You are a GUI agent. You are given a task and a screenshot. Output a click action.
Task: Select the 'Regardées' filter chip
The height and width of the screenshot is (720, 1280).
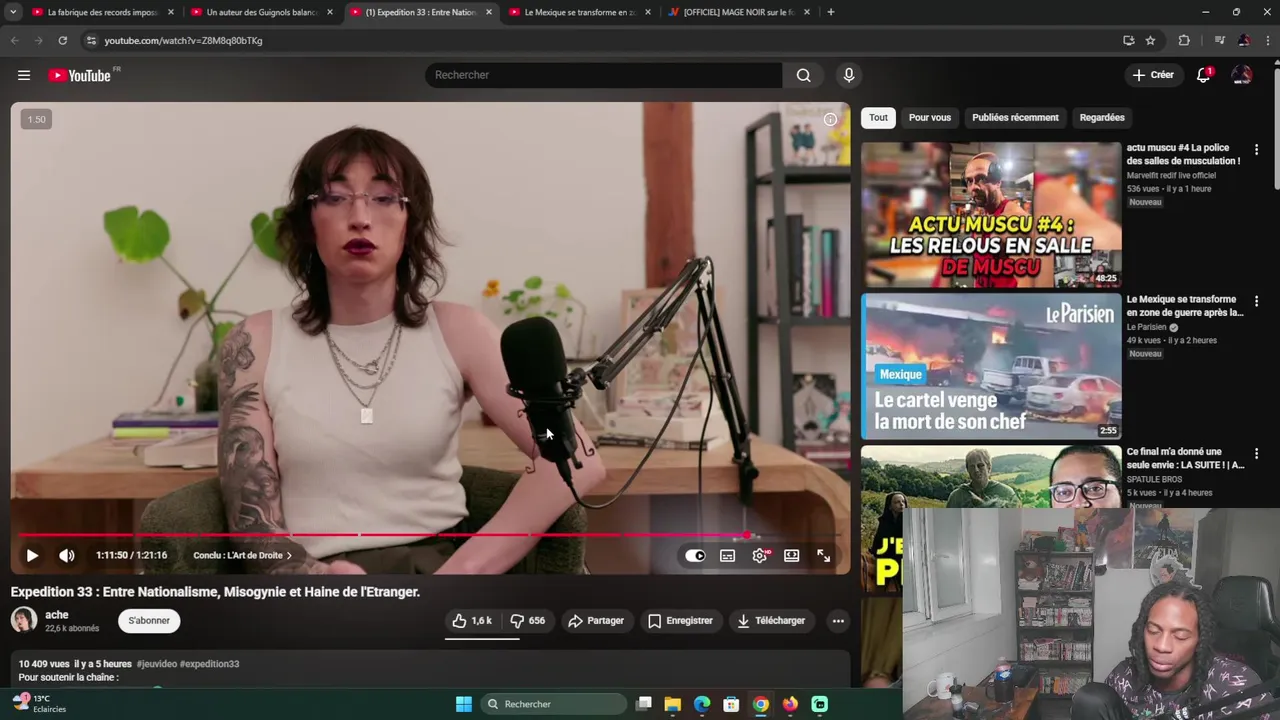[x=1102, y=117]
